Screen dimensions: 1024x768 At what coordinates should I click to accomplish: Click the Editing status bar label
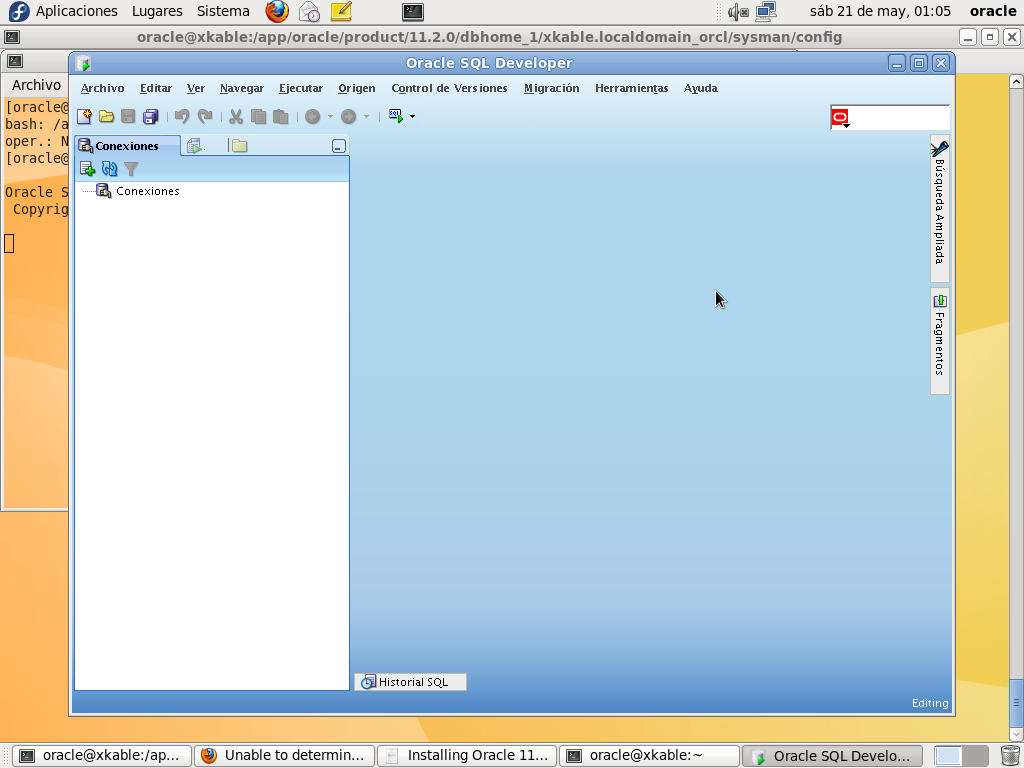930,703
